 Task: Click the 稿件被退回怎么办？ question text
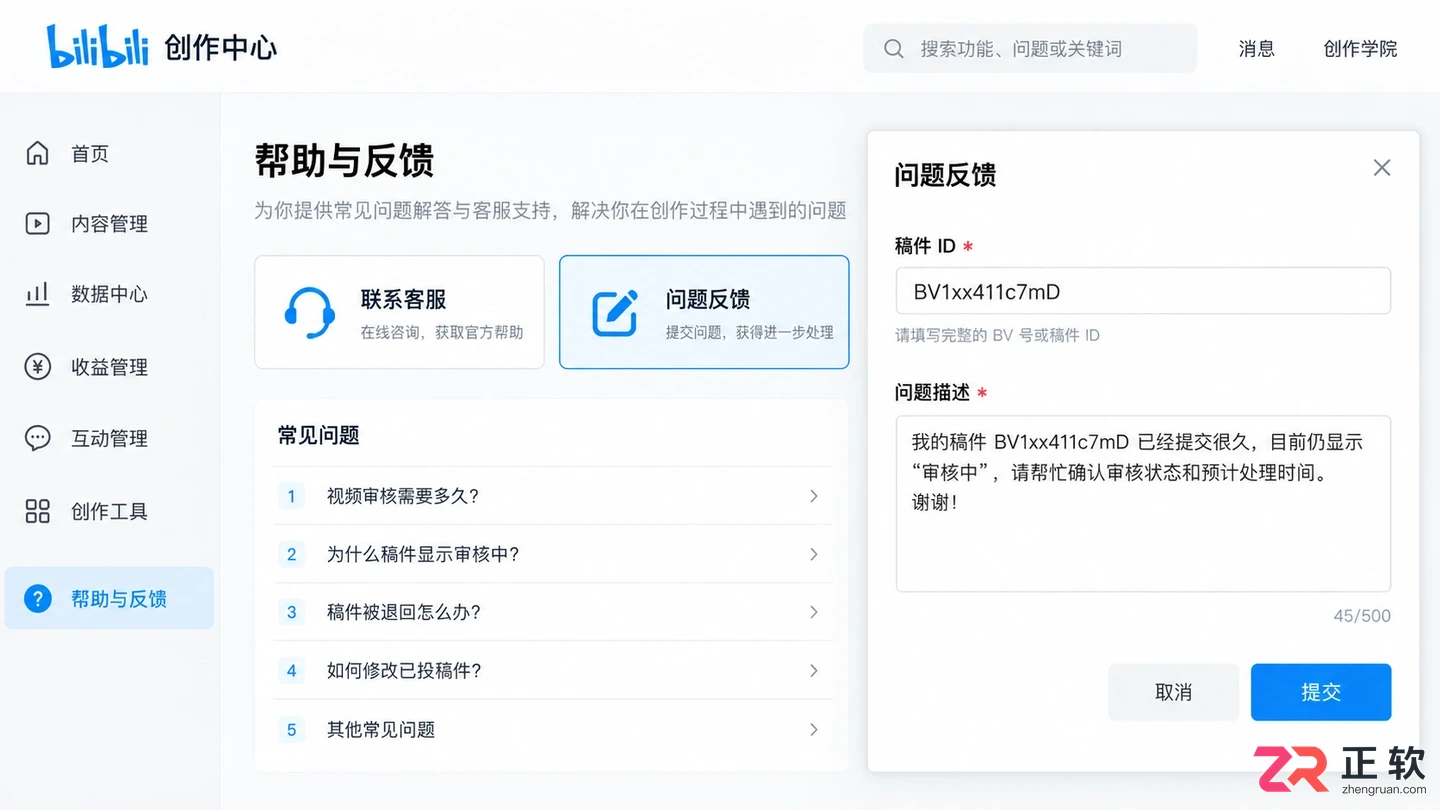point(404,612)
